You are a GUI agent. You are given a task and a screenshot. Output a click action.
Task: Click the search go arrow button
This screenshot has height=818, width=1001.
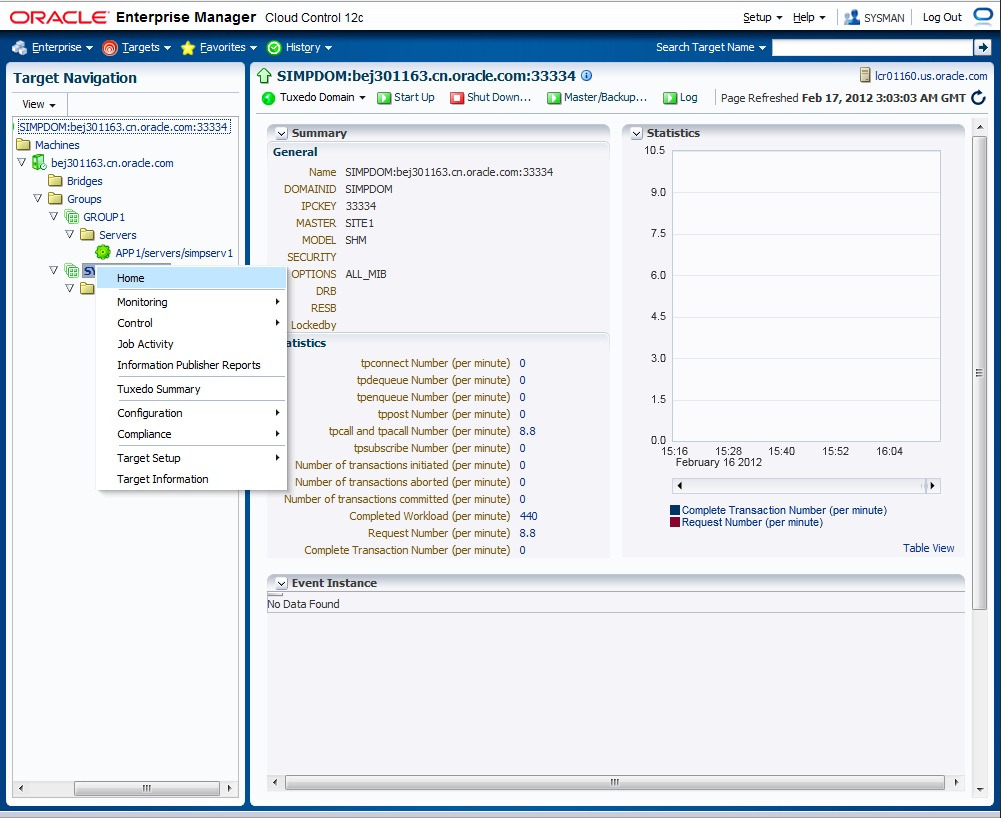pyautogui.click(x=981, y=47)
